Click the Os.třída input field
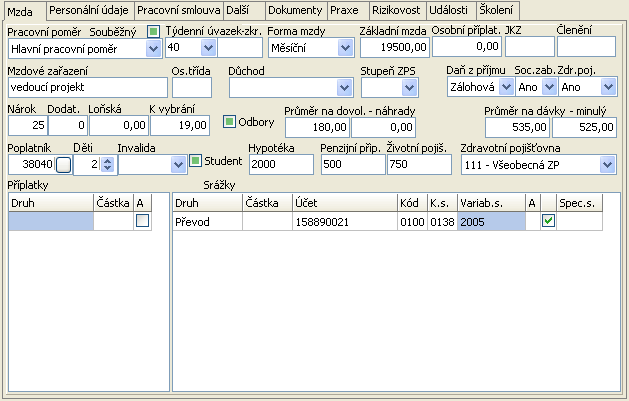The height and width of the screenshot is (401, 629). 192,87
